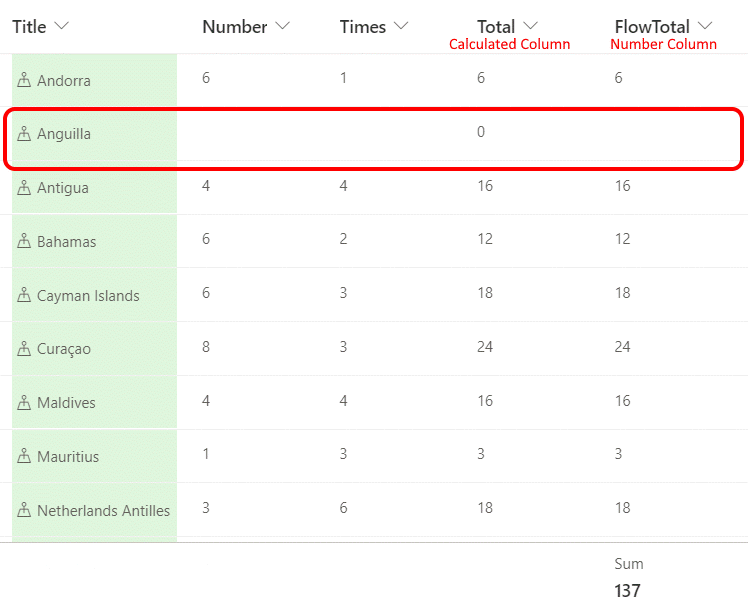Expand the Number column chevron menu

[x=283, y=27]
